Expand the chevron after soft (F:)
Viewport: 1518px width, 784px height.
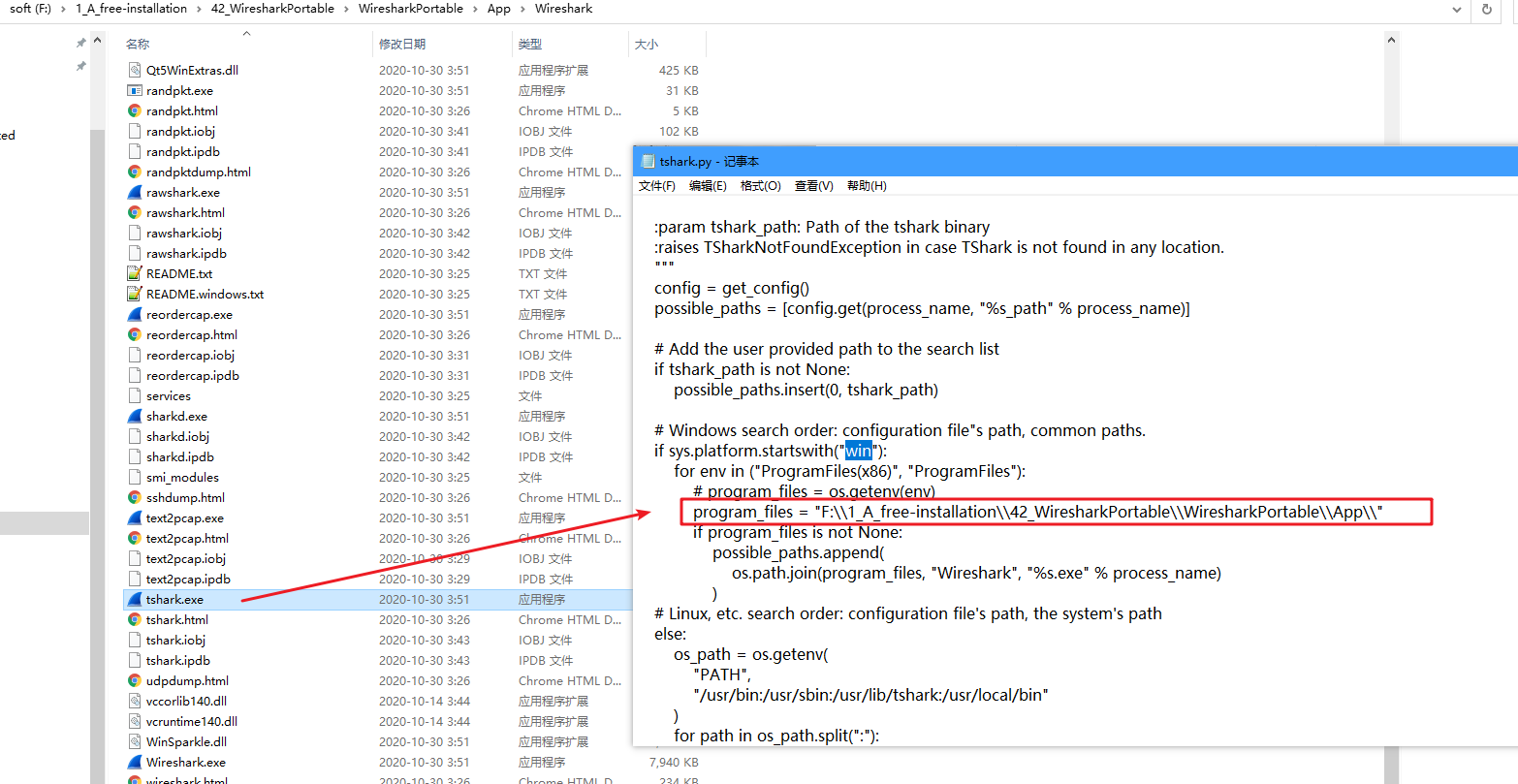pos(64,9)
